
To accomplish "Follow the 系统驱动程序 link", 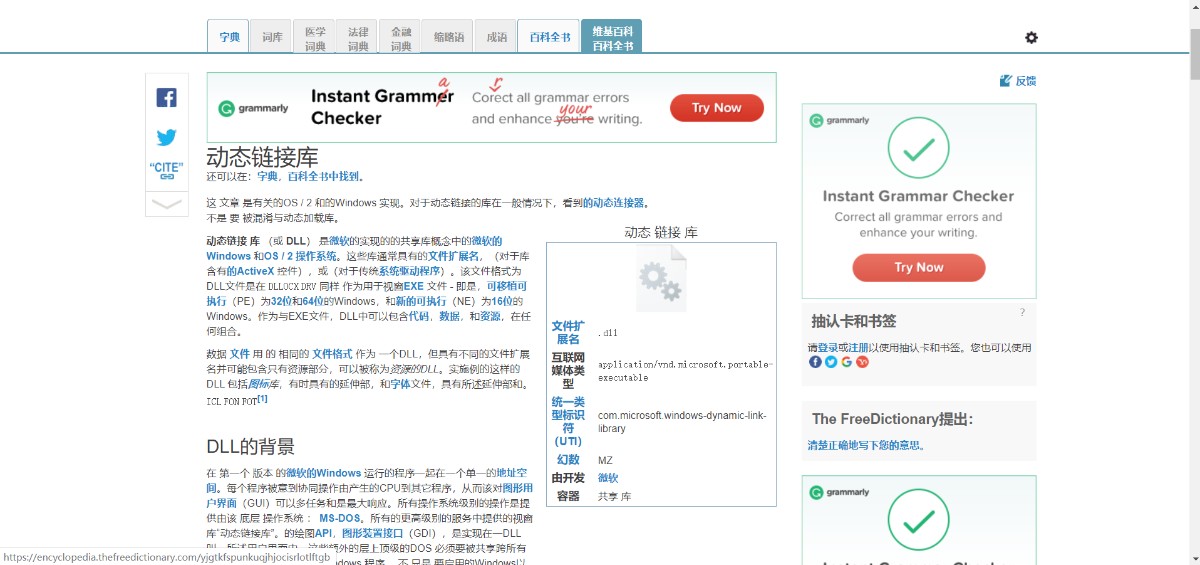I will pyautogui.click(x=411, y=271).
